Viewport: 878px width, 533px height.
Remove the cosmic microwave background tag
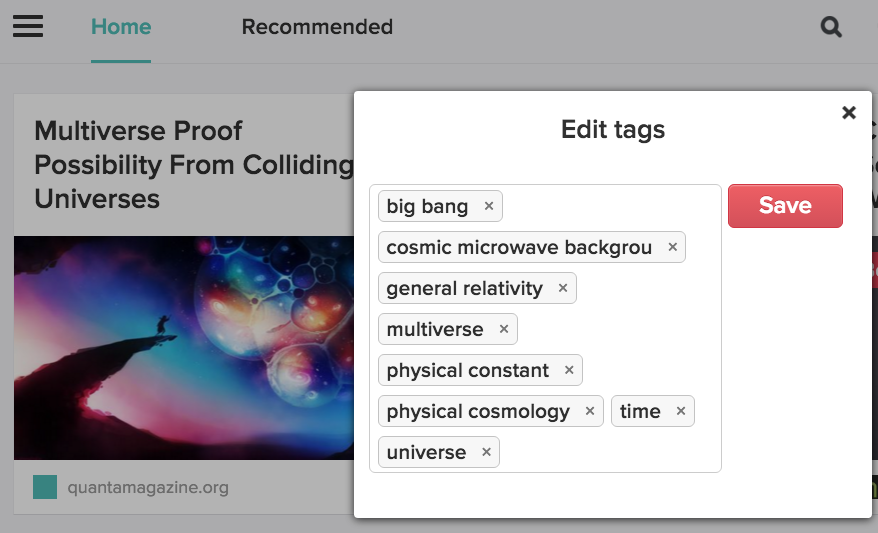(672, 247)
